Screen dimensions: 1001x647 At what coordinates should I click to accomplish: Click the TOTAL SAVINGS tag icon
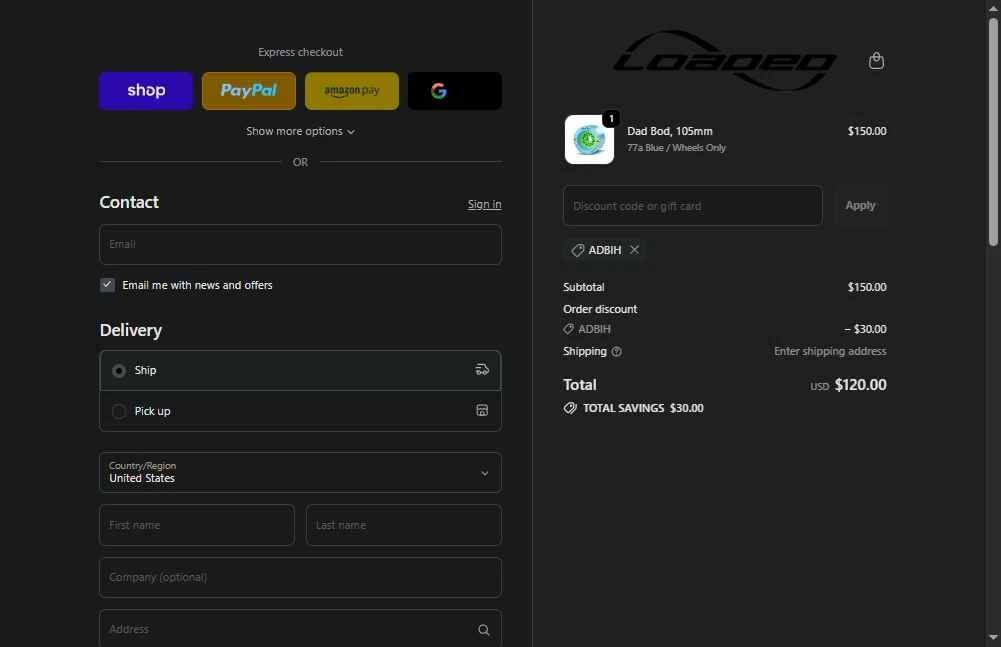[570, 408]
